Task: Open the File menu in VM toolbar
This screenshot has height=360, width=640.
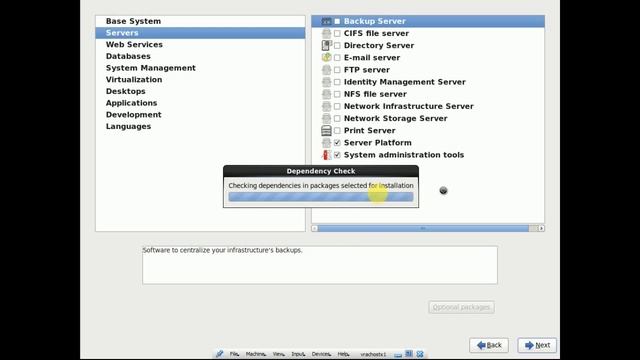Action: (234, 354)
